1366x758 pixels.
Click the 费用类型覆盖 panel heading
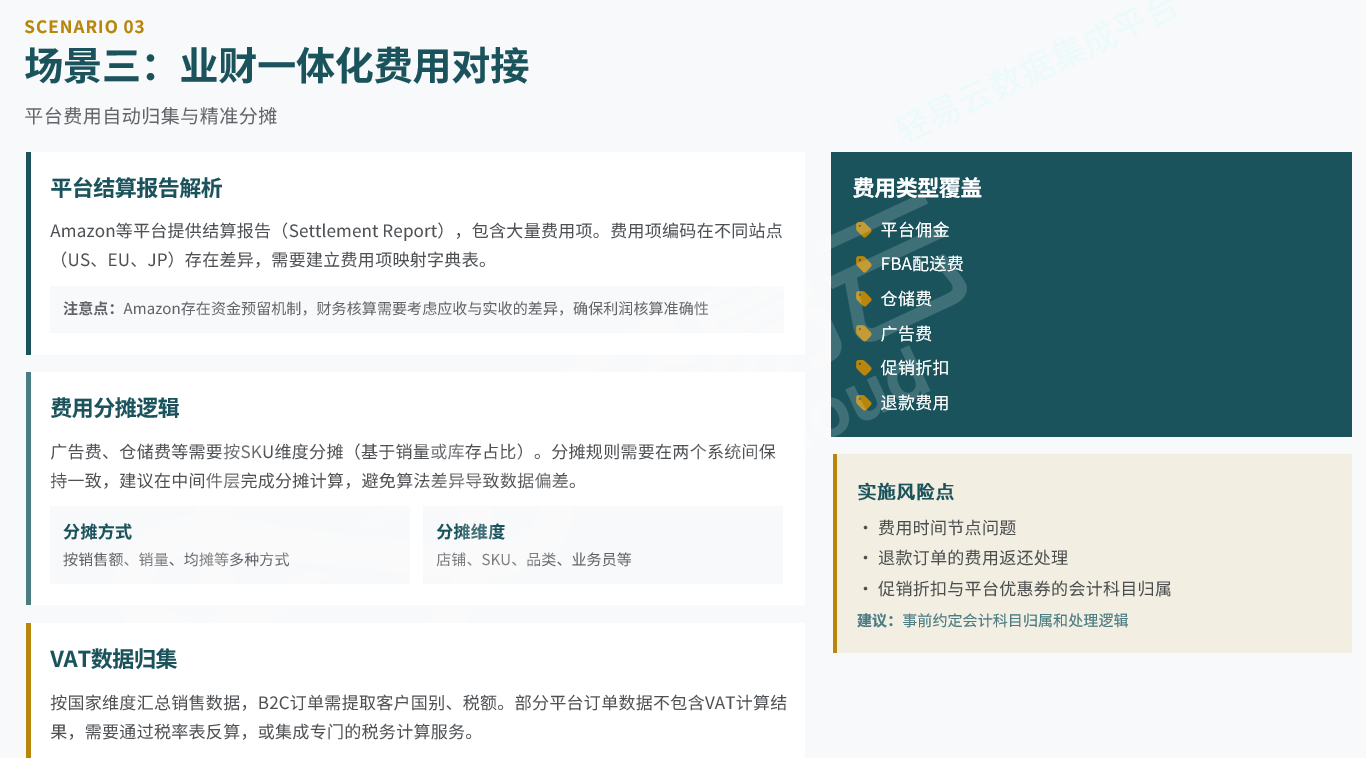point(917,188)
